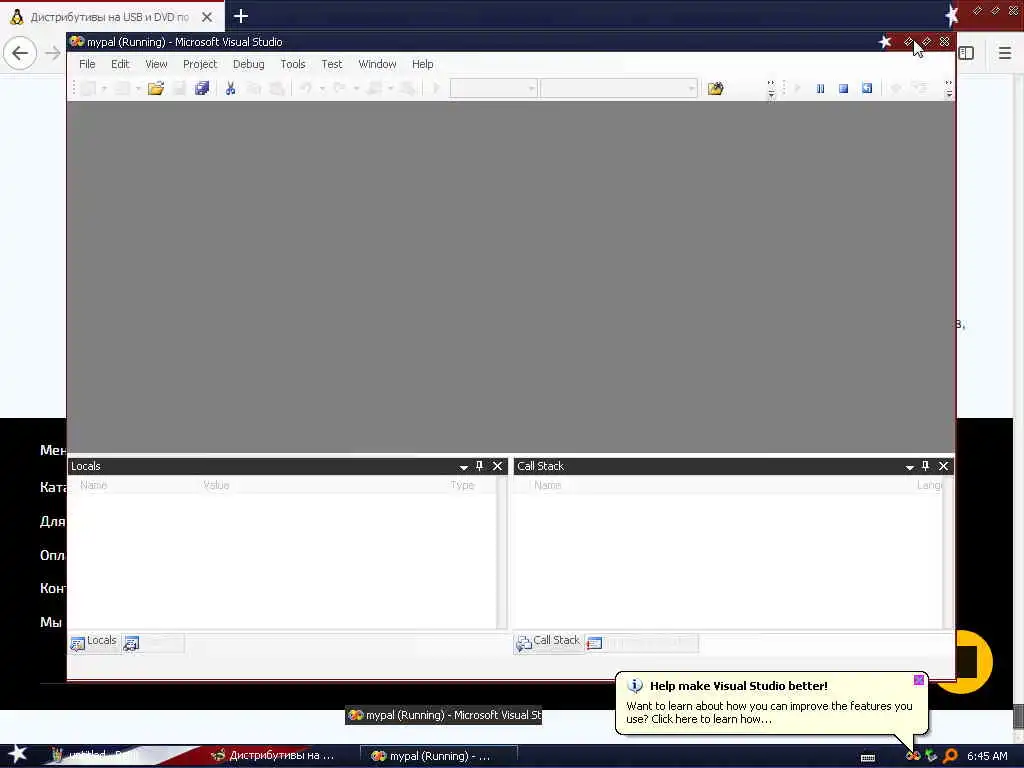Image resolution: width=1024 pixels, height=768 pixels.
Task: Close the Call Stack panel
Action: click(x=944, y=466)
